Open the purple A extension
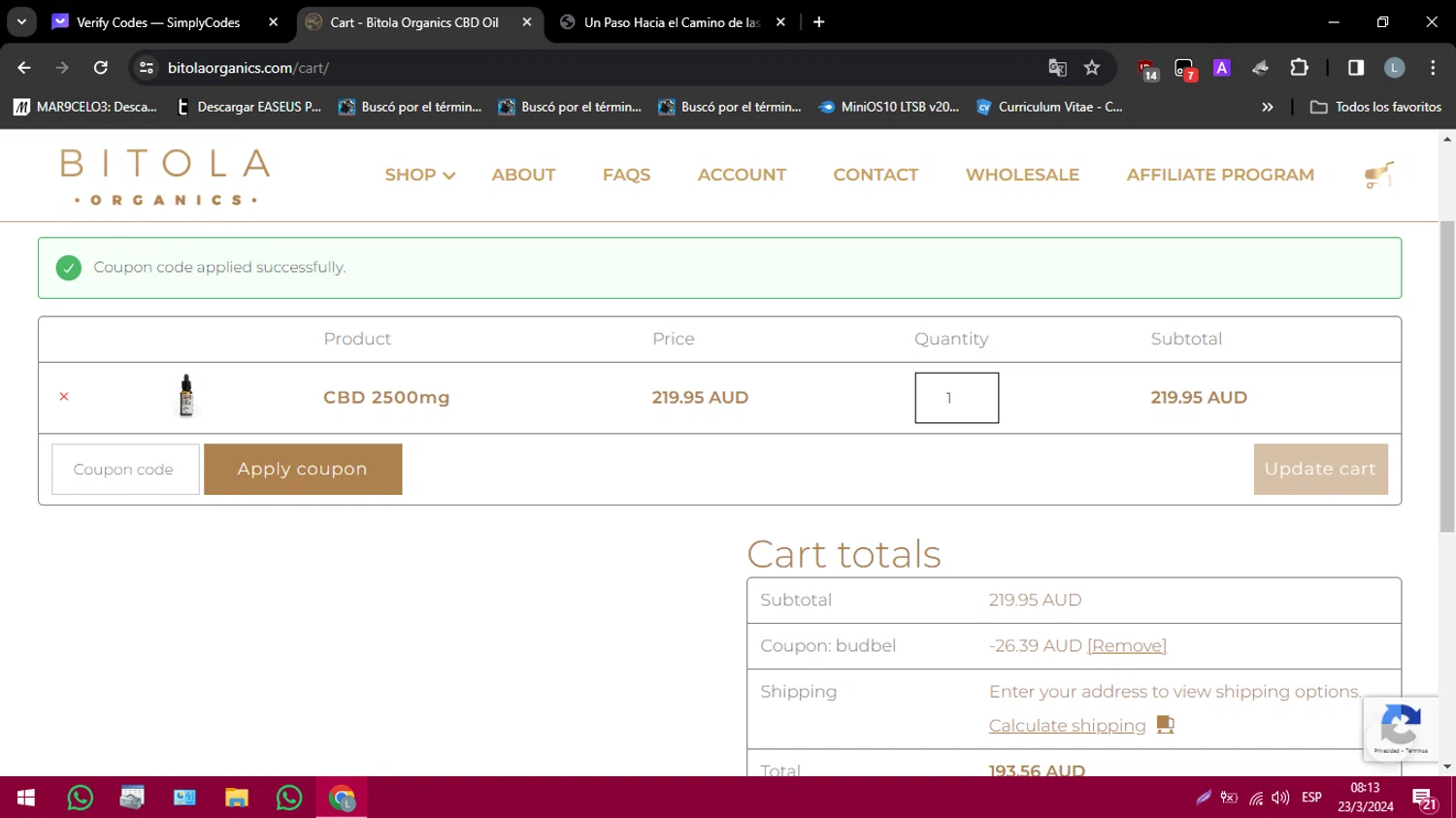 [x=1222, y=68]
